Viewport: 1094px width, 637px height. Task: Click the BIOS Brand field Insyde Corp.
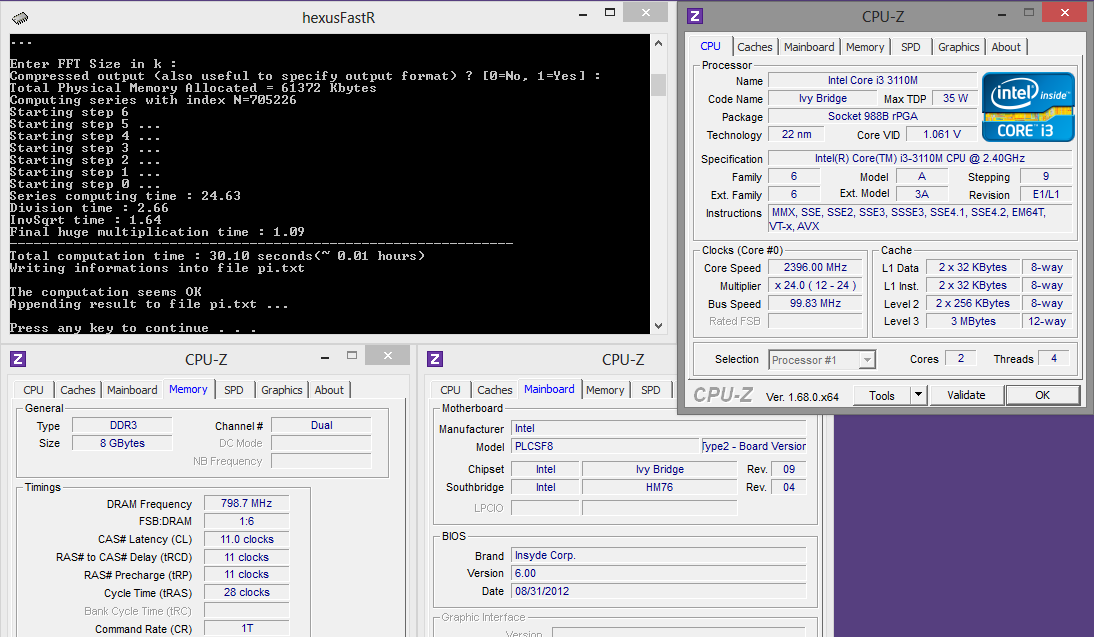(x=659, y=555)
